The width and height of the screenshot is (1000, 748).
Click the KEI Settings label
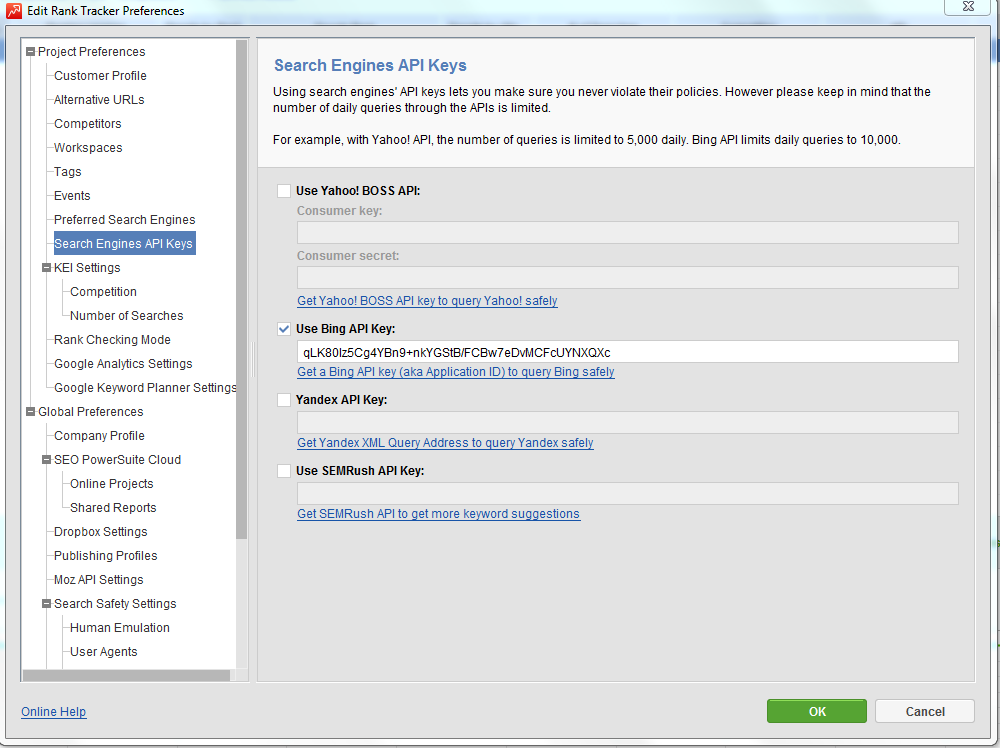coord(87,268)
